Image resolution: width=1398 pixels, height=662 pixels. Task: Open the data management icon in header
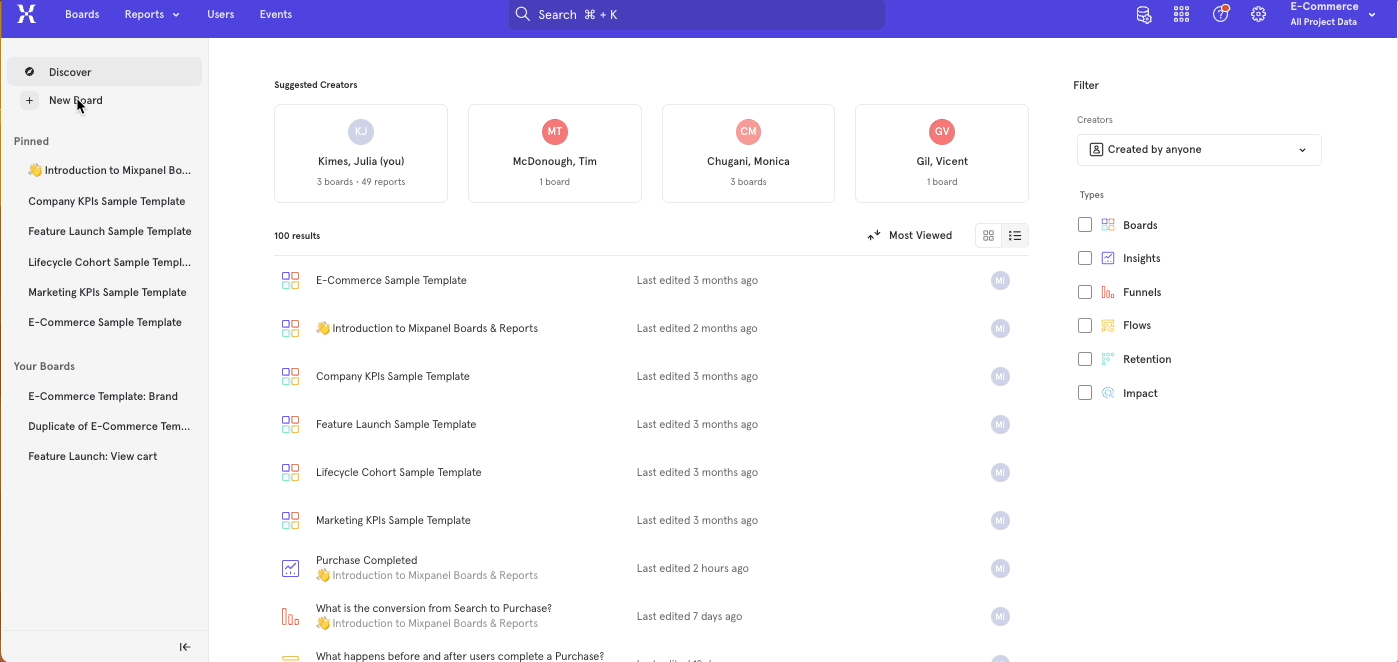tap(1144, 14)
